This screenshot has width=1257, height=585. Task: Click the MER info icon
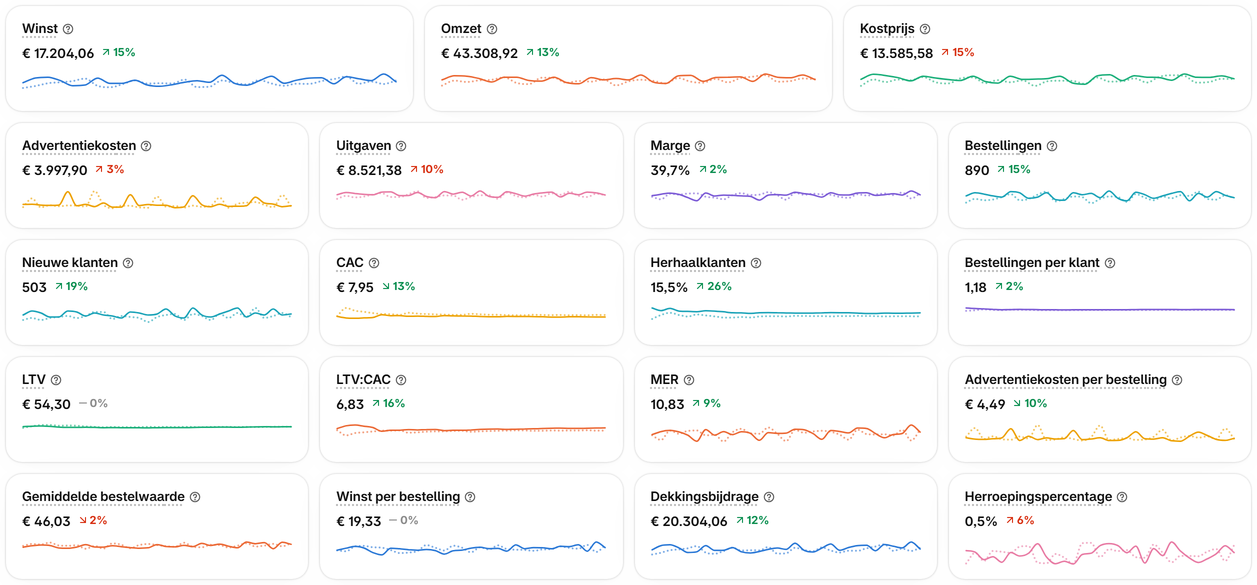point(689,380)
